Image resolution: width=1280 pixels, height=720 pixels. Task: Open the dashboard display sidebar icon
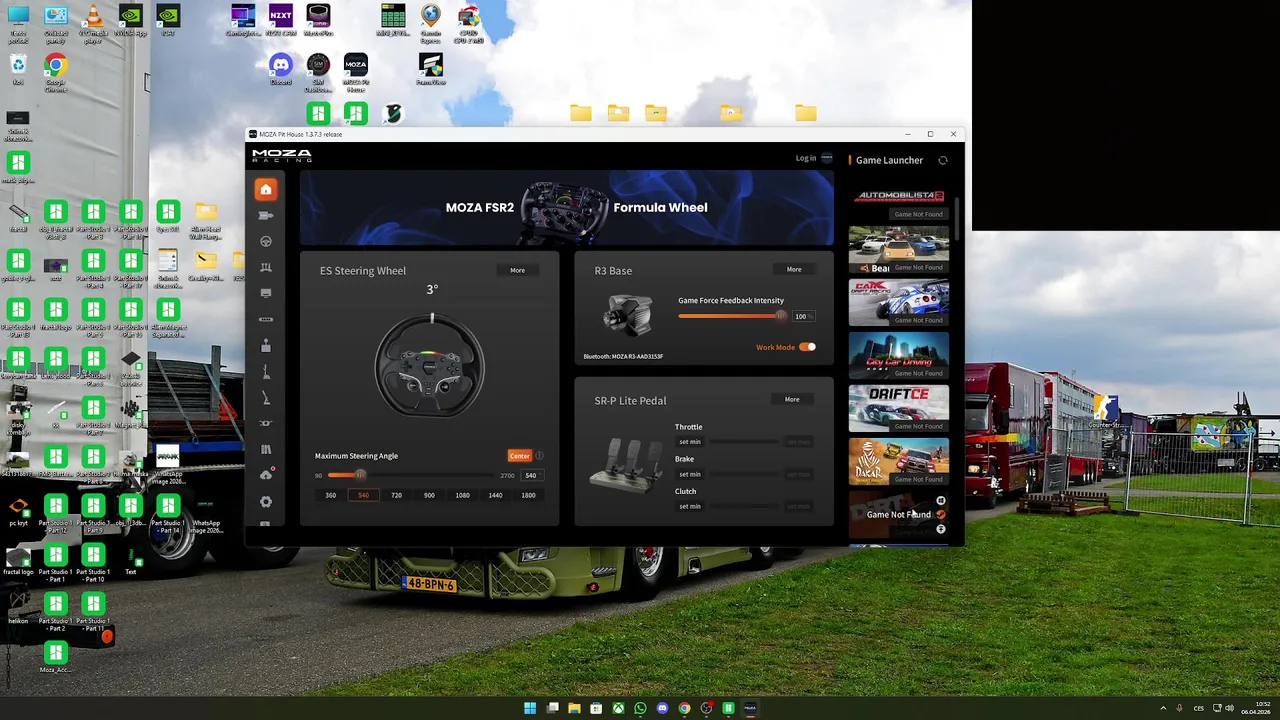pos(265,293)
